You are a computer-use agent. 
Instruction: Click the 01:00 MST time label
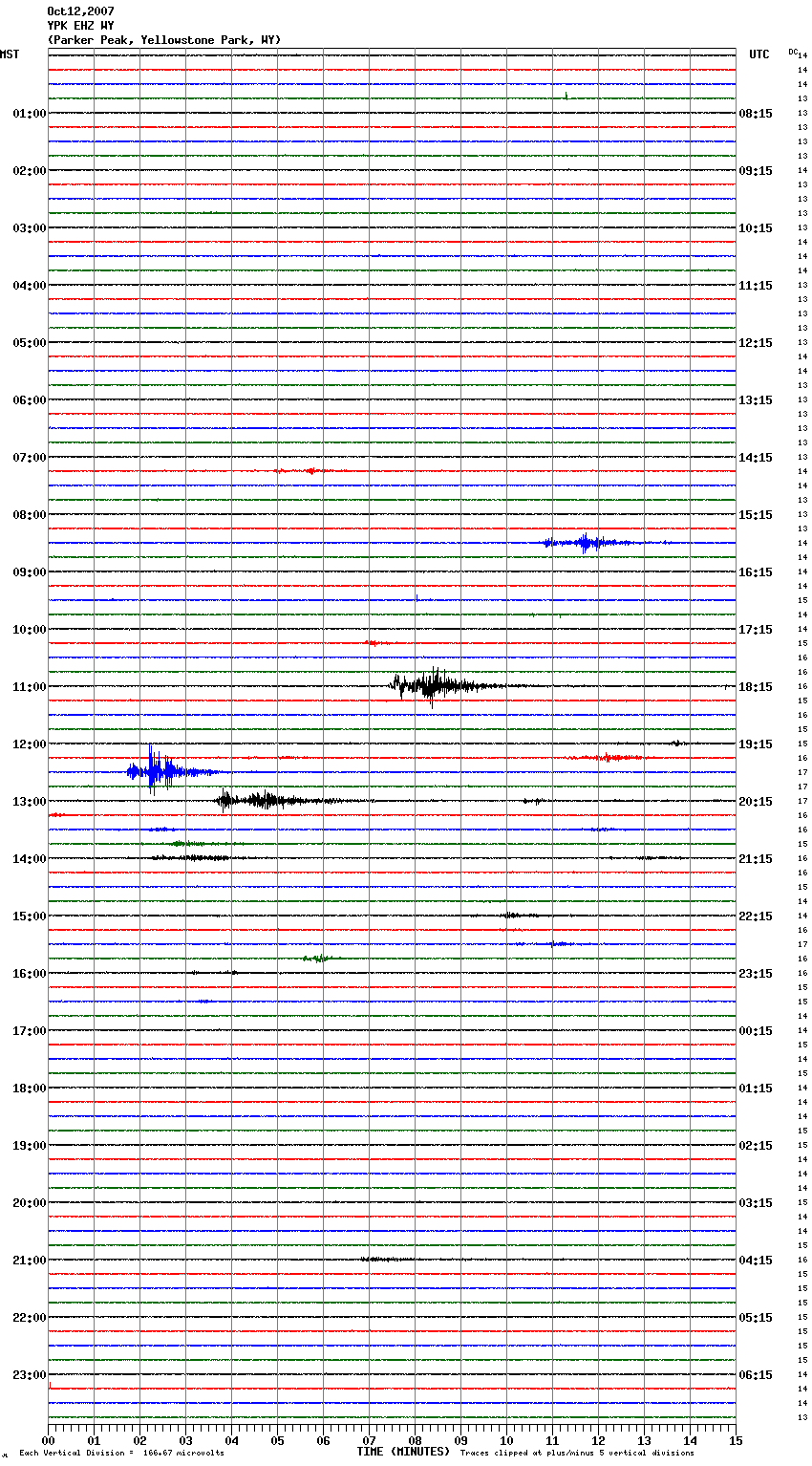point(29,114)
